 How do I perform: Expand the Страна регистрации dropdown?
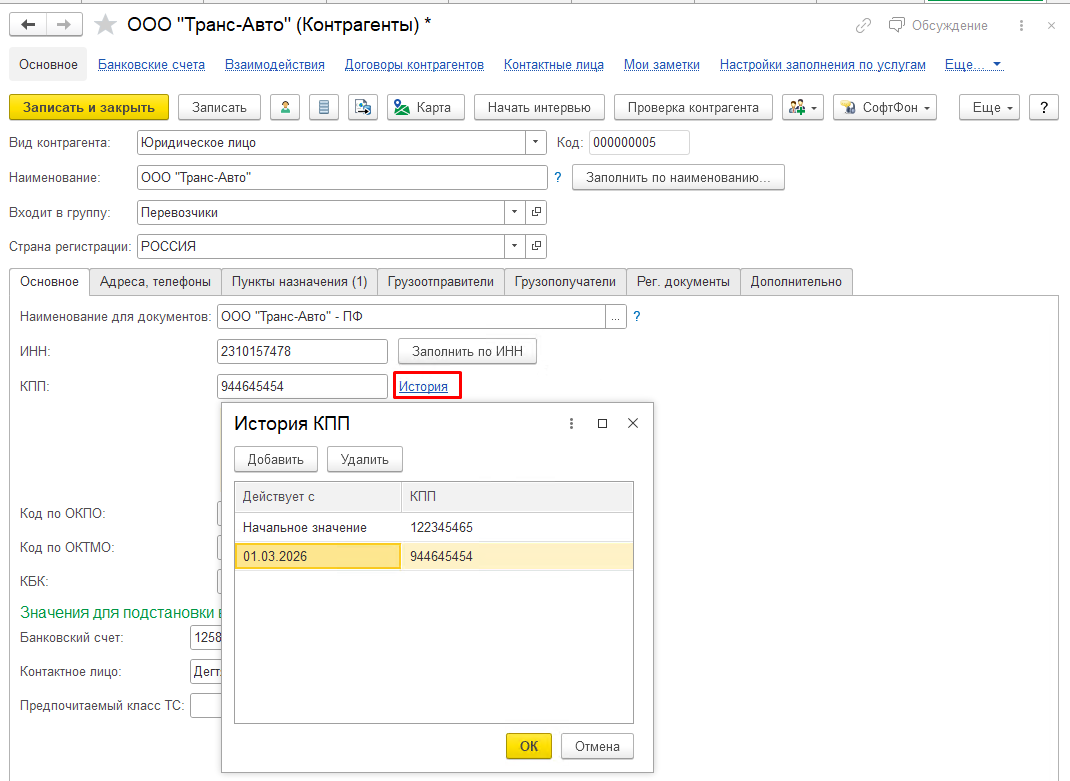tap(515, 246)
